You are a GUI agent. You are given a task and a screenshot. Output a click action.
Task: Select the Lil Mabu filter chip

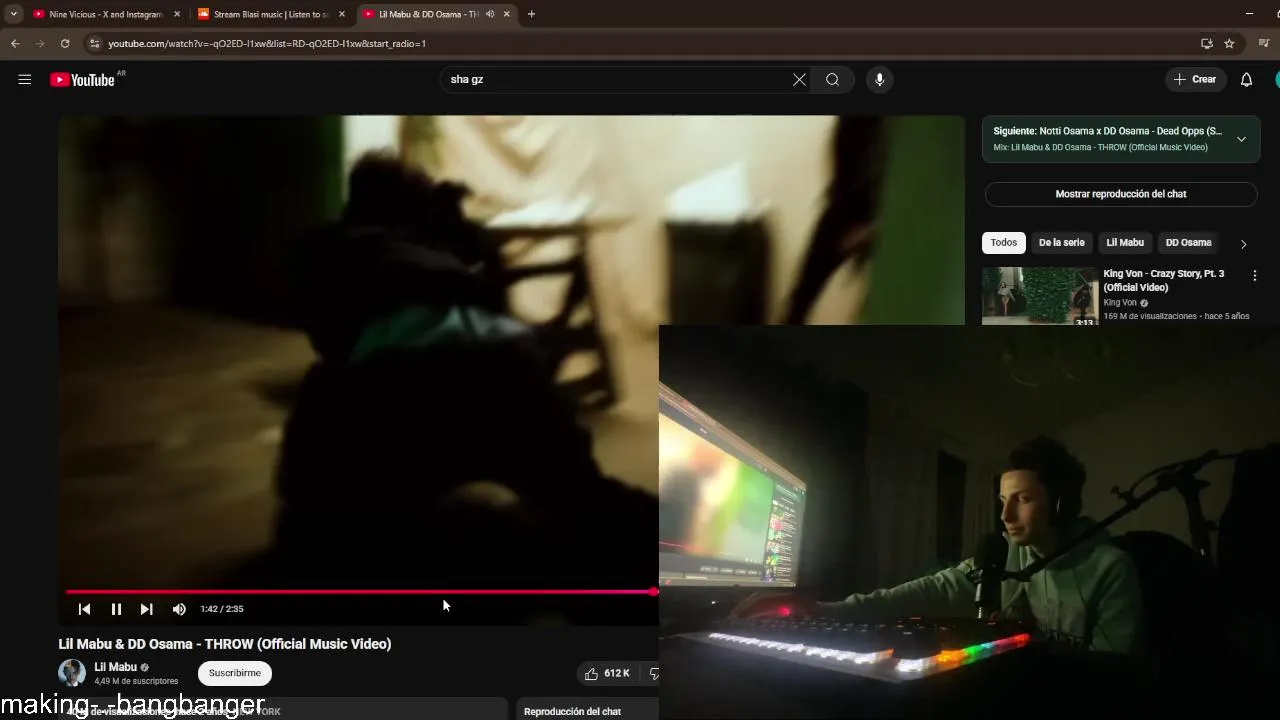[x=1125, y=243]
